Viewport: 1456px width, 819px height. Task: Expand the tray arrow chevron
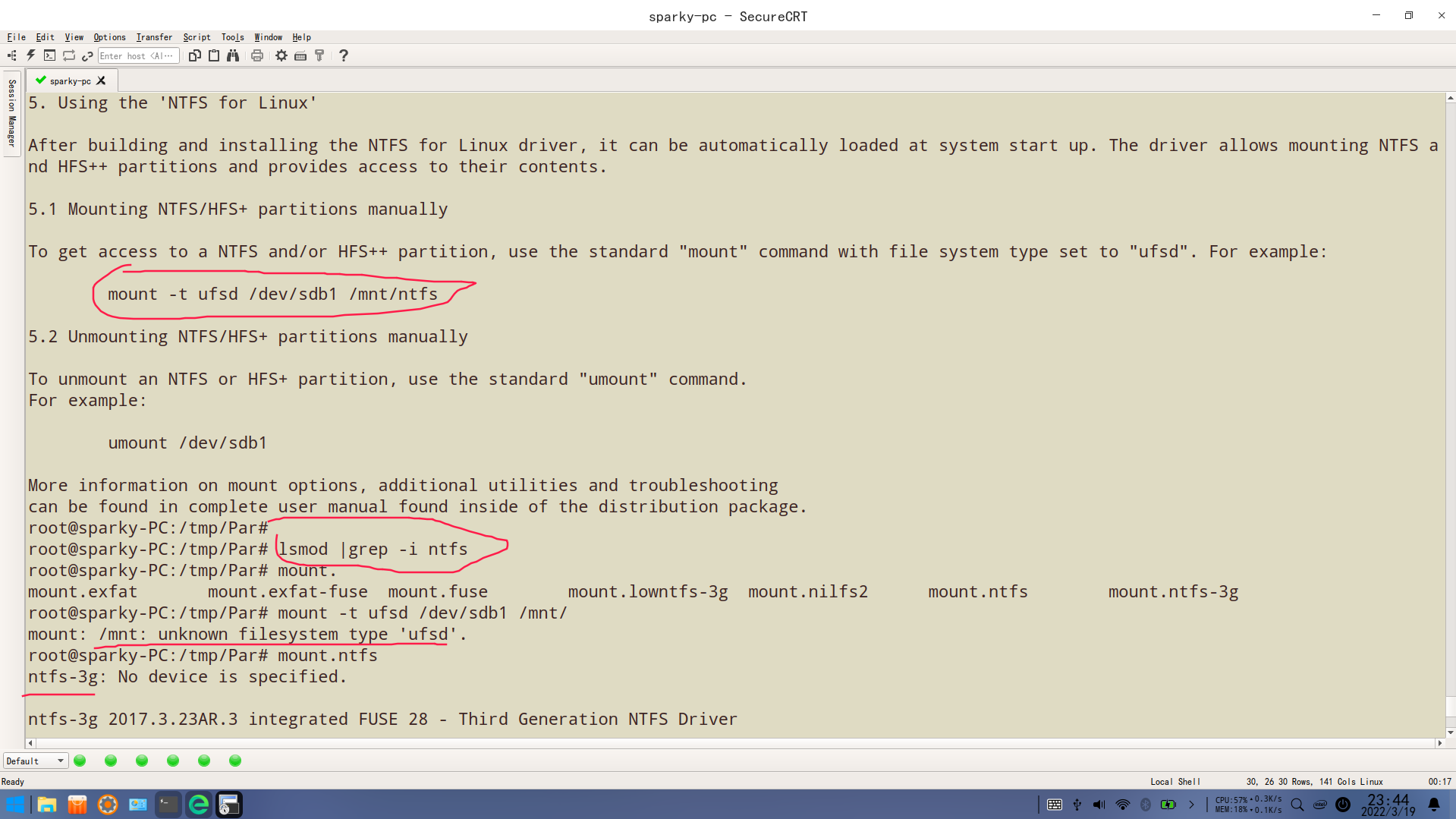coord(1191,805)
